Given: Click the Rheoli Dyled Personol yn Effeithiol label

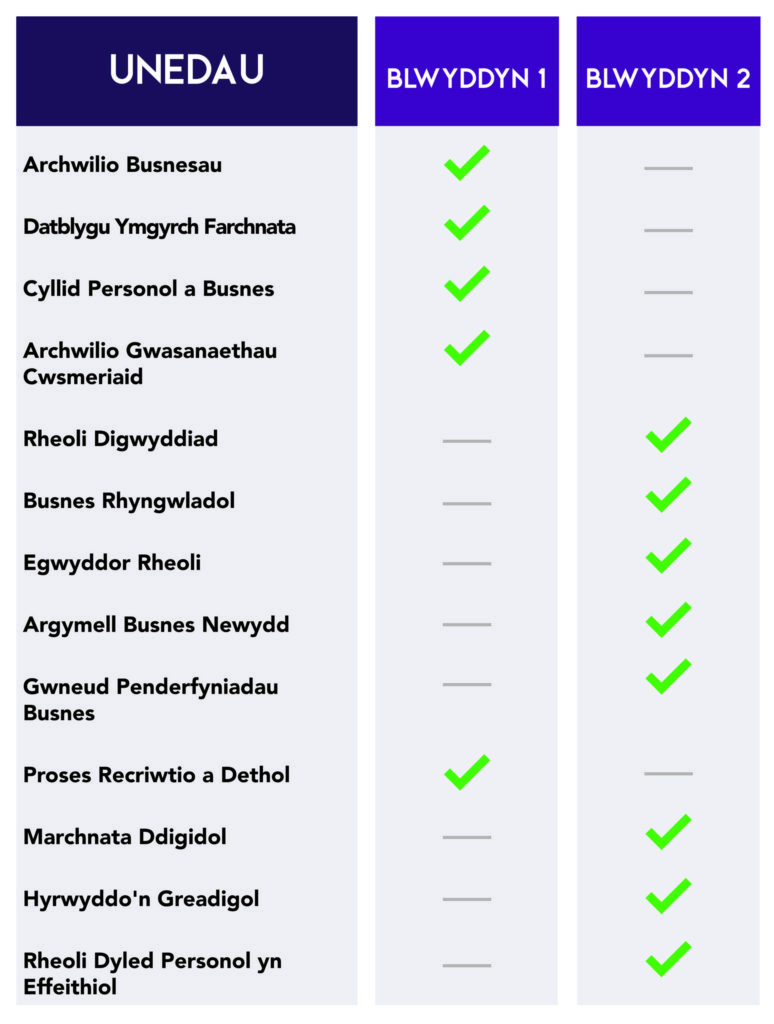Looking at the screenshot, I should pos(152,974).
